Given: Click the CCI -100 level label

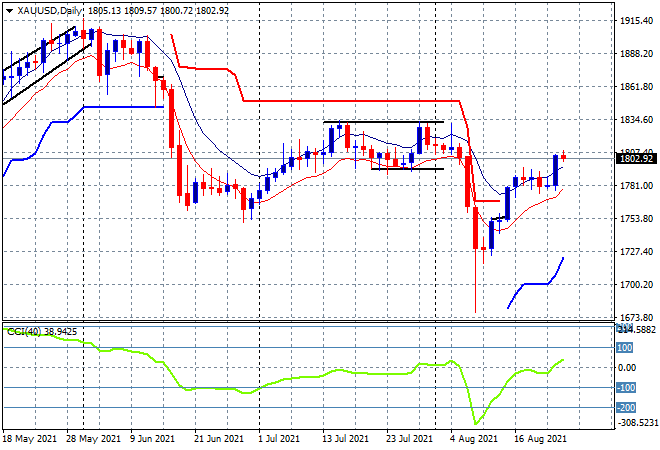Looking at the screenshot, I should coord(626,388).
